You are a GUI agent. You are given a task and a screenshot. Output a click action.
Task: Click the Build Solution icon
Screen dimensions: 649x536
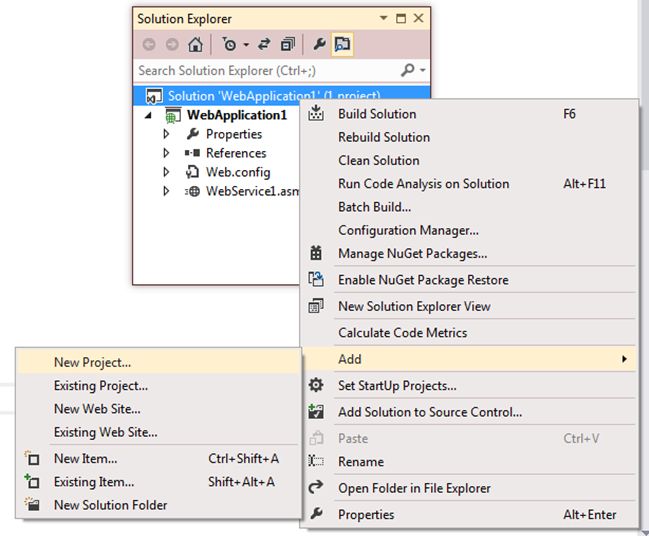316,113
